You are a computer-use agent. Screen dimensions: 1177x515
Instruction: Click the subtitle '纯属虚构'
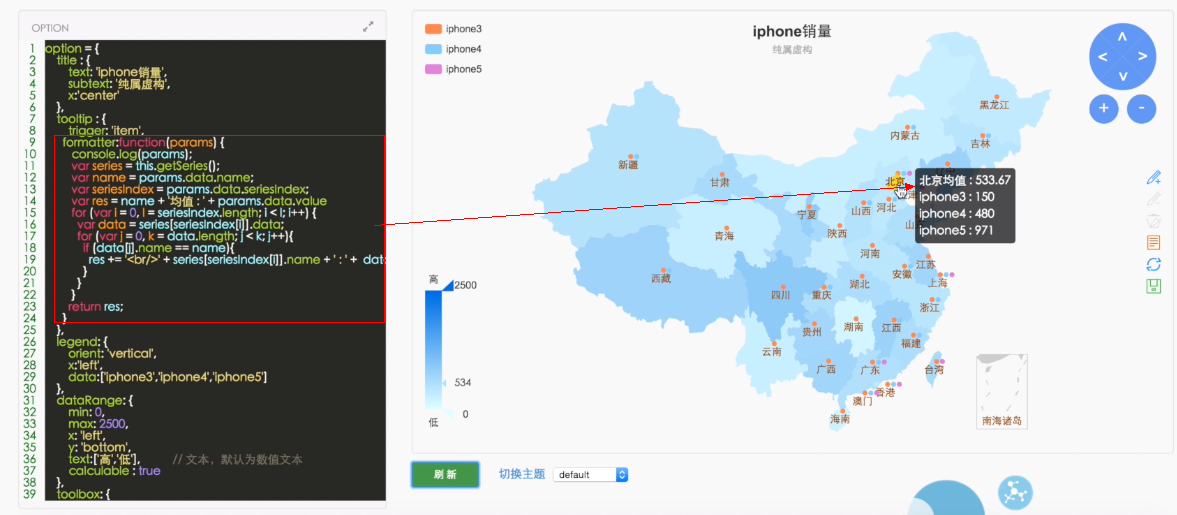pos(792,50)
